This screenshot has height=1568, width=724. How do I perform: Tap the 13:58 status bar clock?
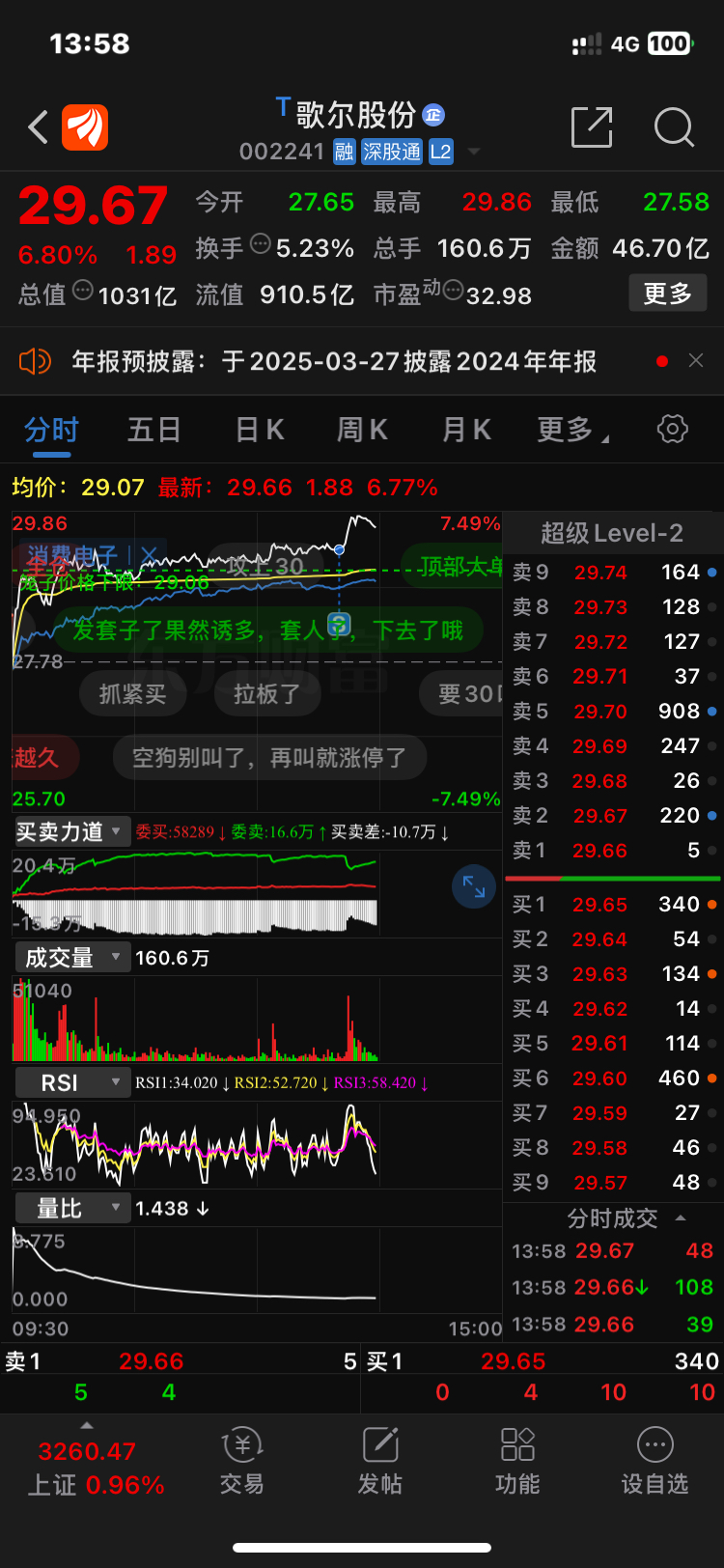coord(89,43)
